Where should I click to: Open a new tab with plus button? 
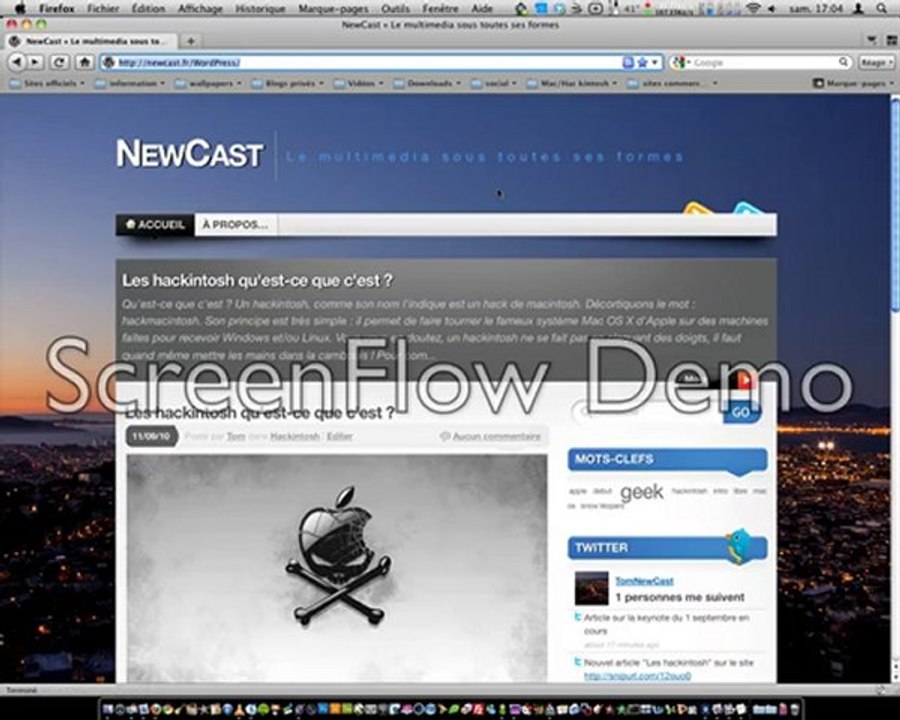pos(191,41)
